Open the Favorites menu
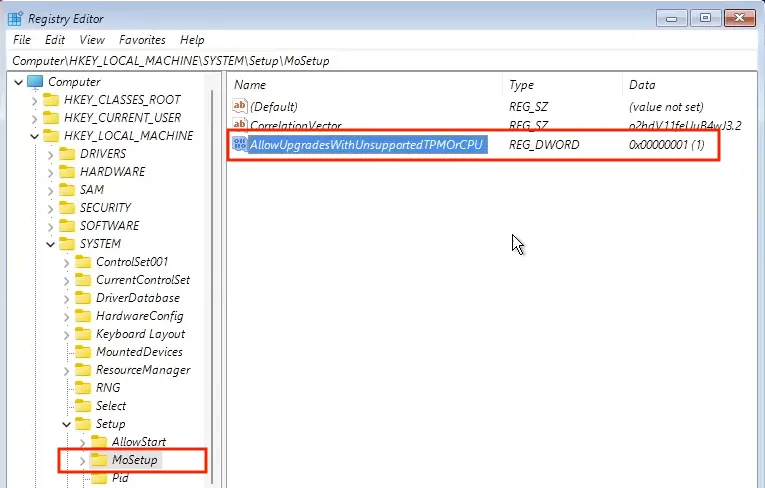This screenshot has height=488, width=765. pyautogui.click(x=142, y=40)
